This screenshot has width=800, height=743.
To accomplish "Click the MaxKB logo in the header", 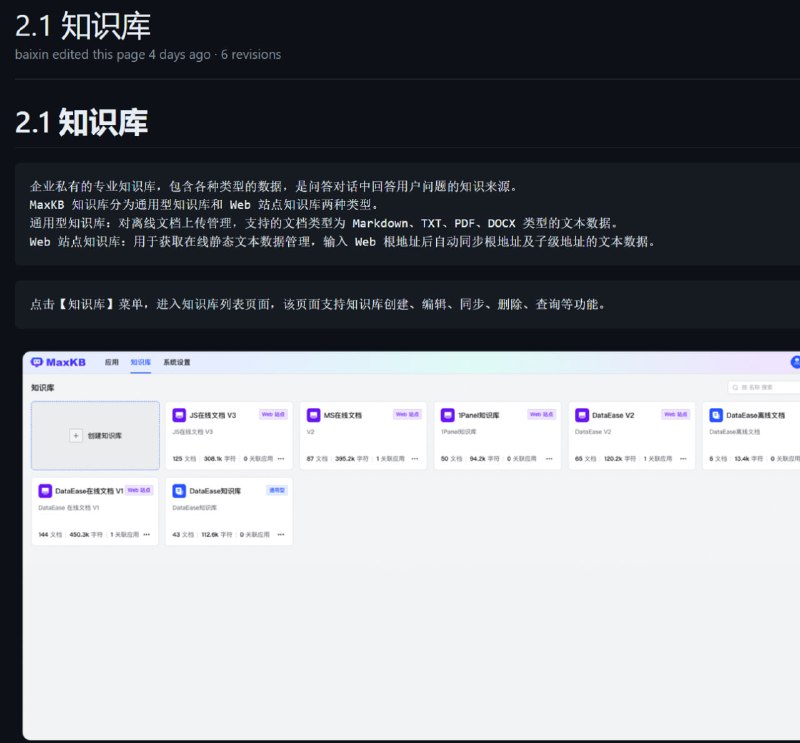I will coord(59,362).
